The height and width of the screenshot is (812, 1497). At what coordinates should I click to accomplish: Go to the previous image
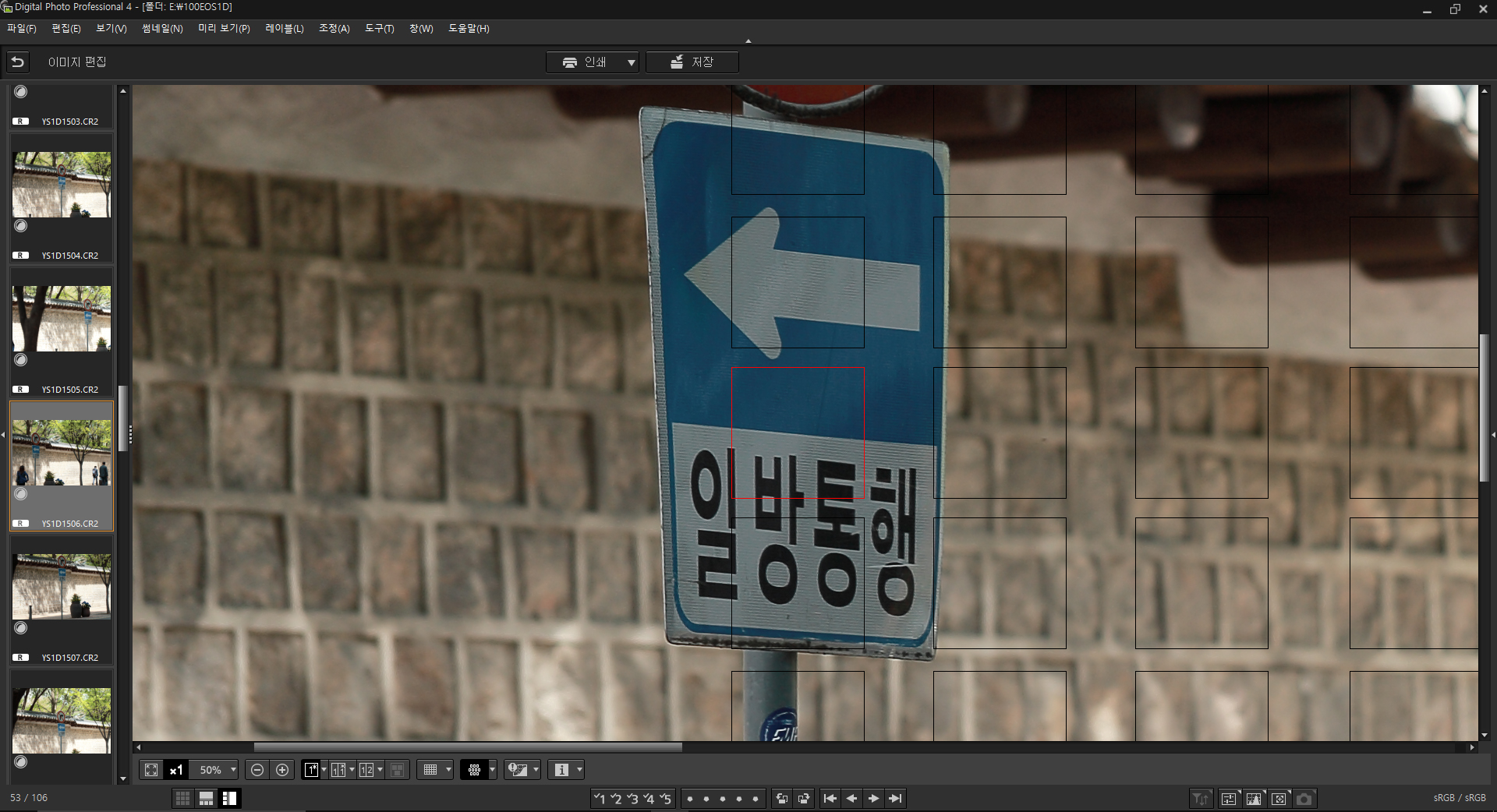tap(851, 798)
